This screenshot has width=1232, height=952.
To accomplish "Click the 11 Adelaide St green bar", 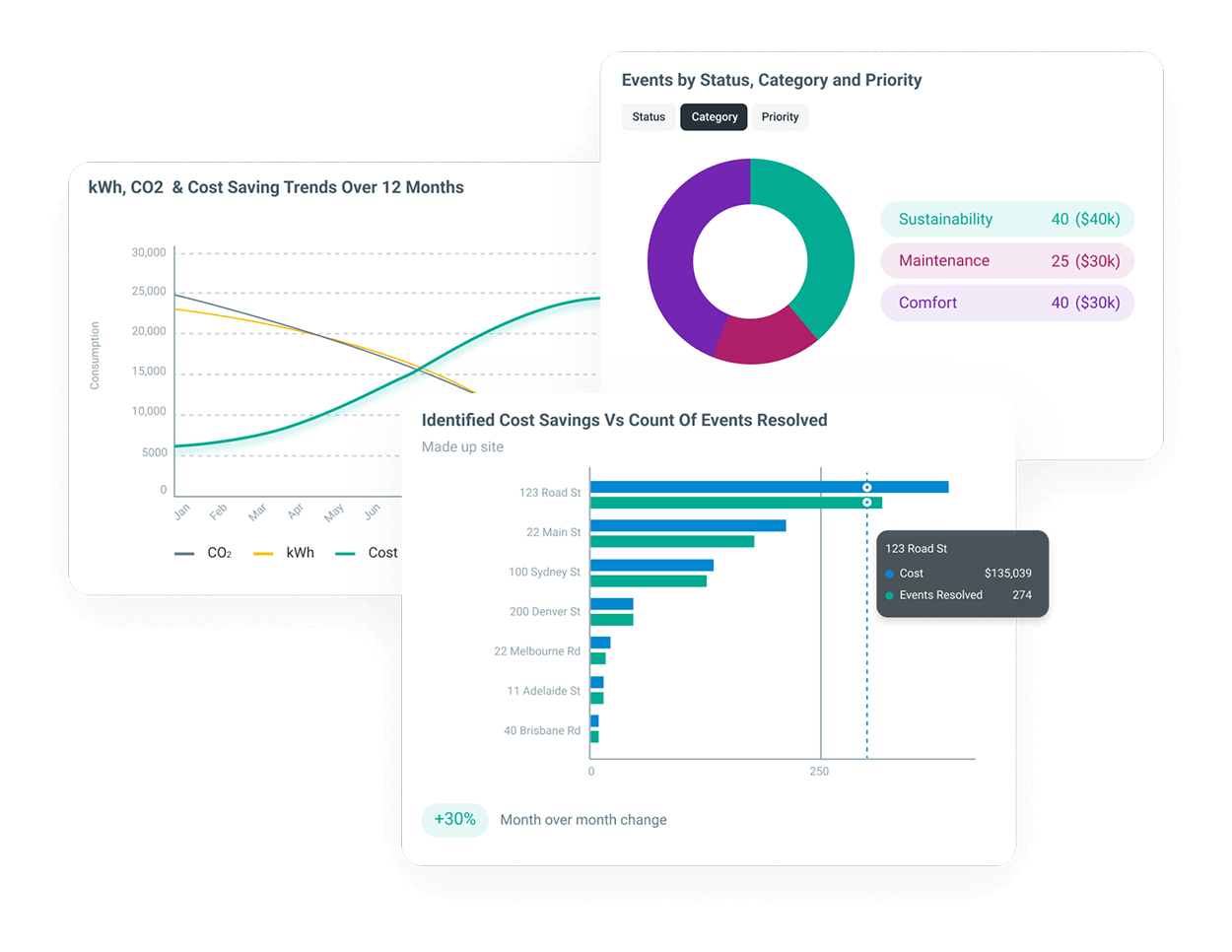I will 596,698.
